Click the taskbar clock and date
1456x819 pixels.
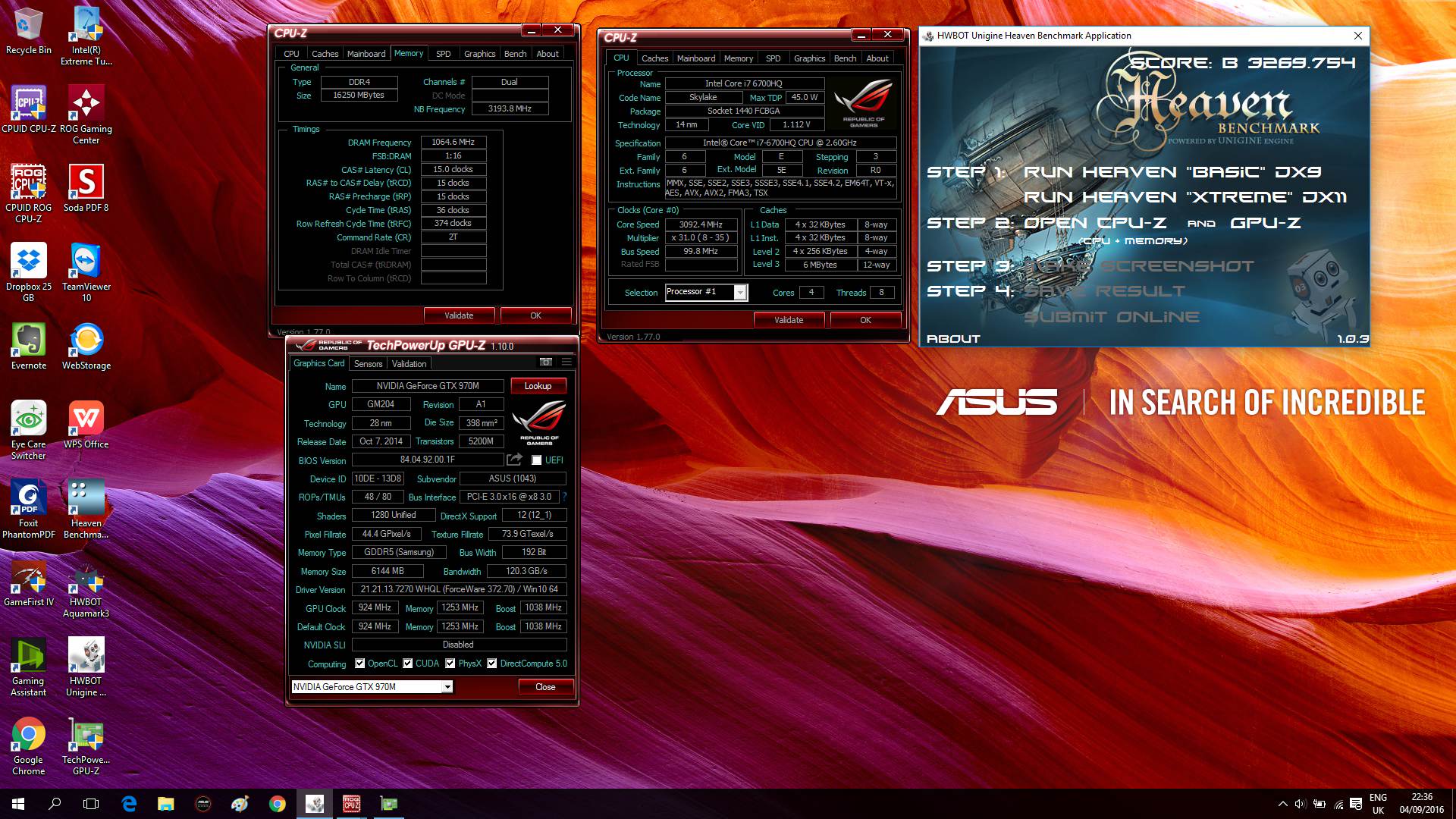pyautogui.click(x=1422, y=804)
